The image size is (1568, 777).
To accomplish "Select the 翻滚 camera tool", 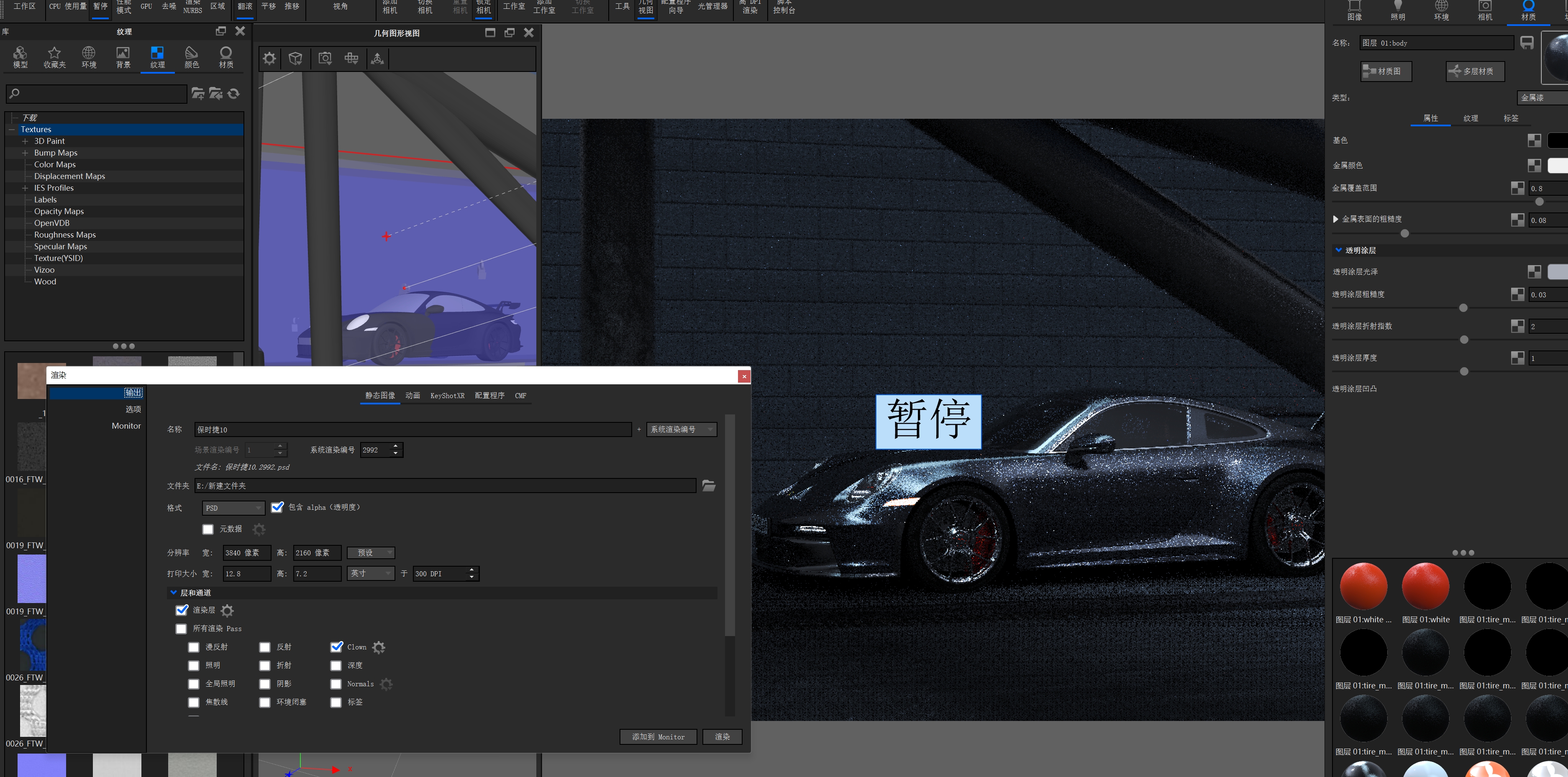I will point(245,6).
